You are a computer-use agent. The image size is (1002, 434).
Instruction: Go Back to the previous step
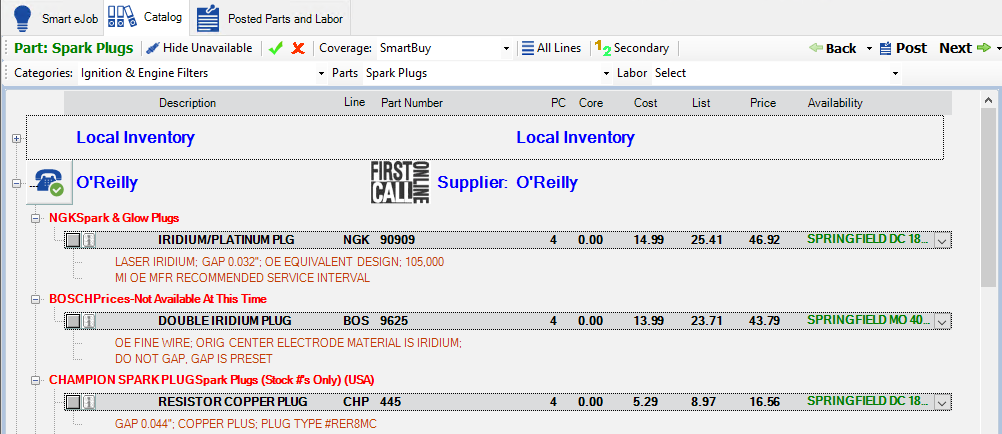click(833, 49)
